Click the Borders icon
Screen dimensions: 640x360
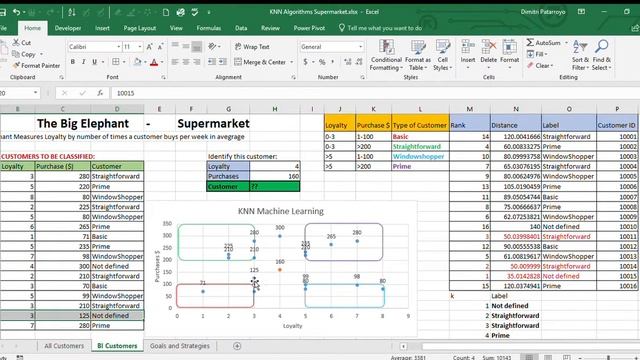116,62
